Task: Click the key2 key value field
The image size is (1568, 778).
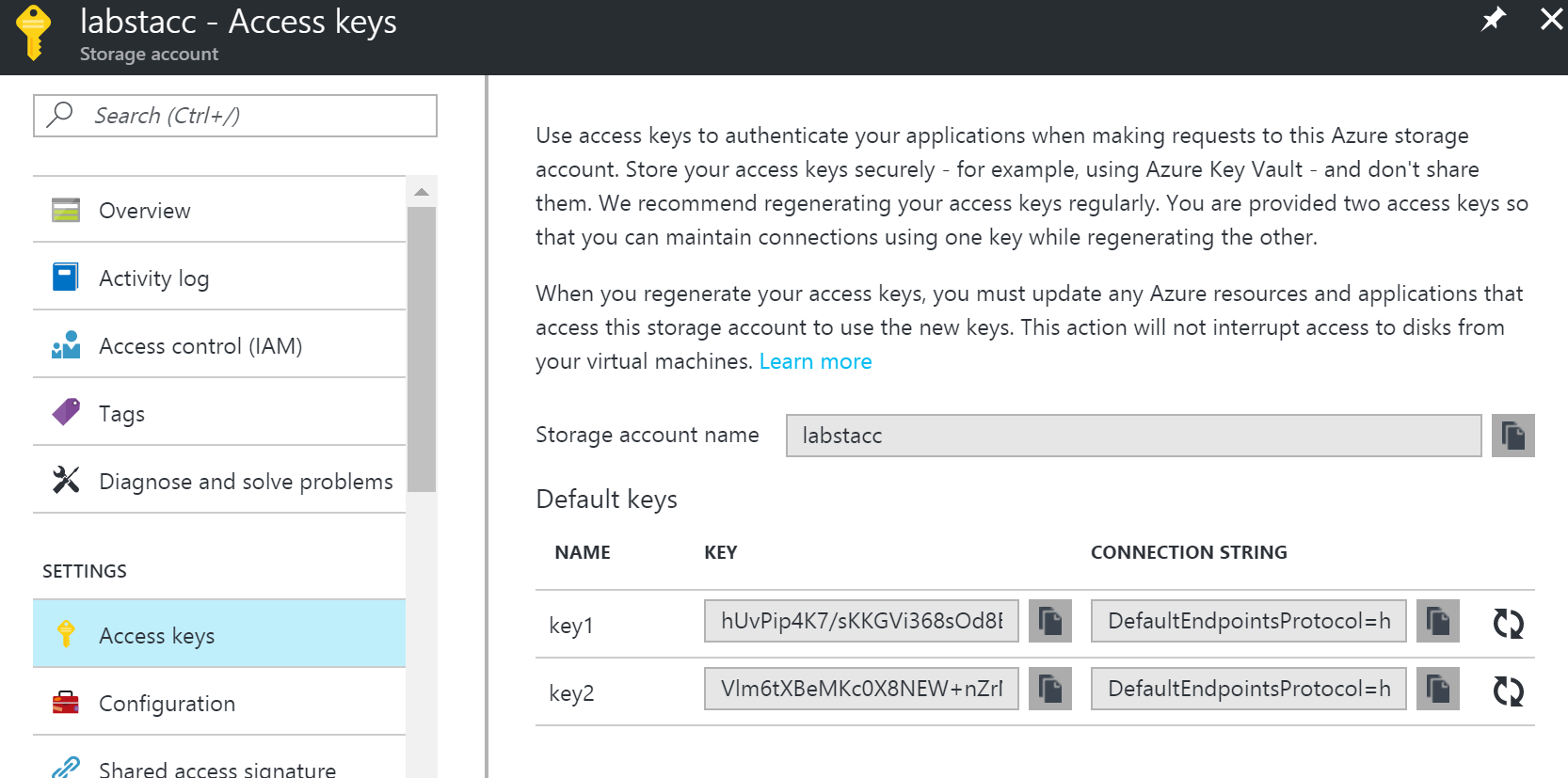Action: tap(861, 689)
